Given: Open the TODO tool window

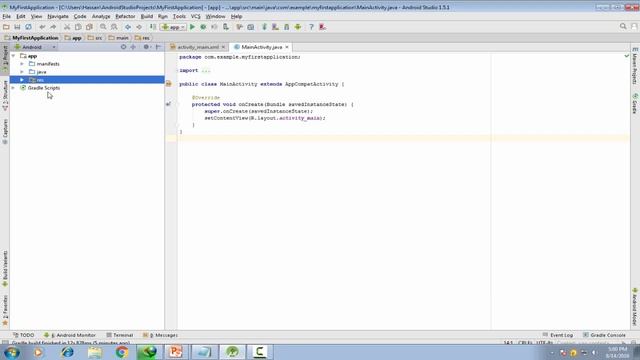Looking at the screenshot, I should point(24,335).
